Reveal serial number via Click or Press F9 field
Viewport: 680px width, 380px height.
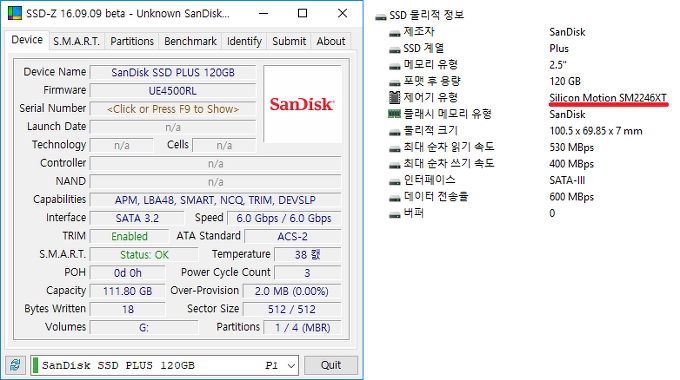(173, 109)
